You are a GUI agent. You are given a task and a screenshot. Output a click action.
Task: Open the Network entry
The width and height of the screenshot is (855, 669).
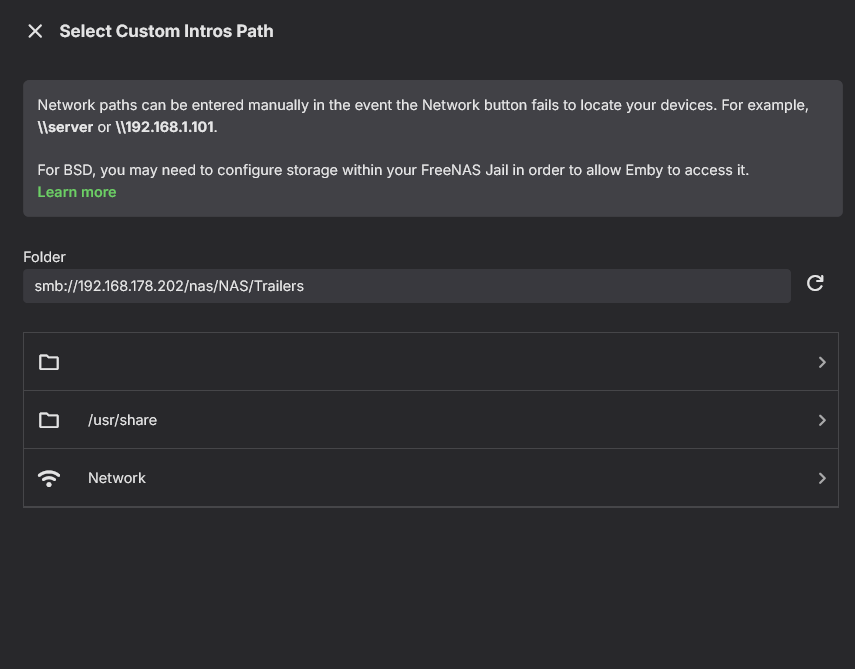pyautogui.click(x=117, y=478)
